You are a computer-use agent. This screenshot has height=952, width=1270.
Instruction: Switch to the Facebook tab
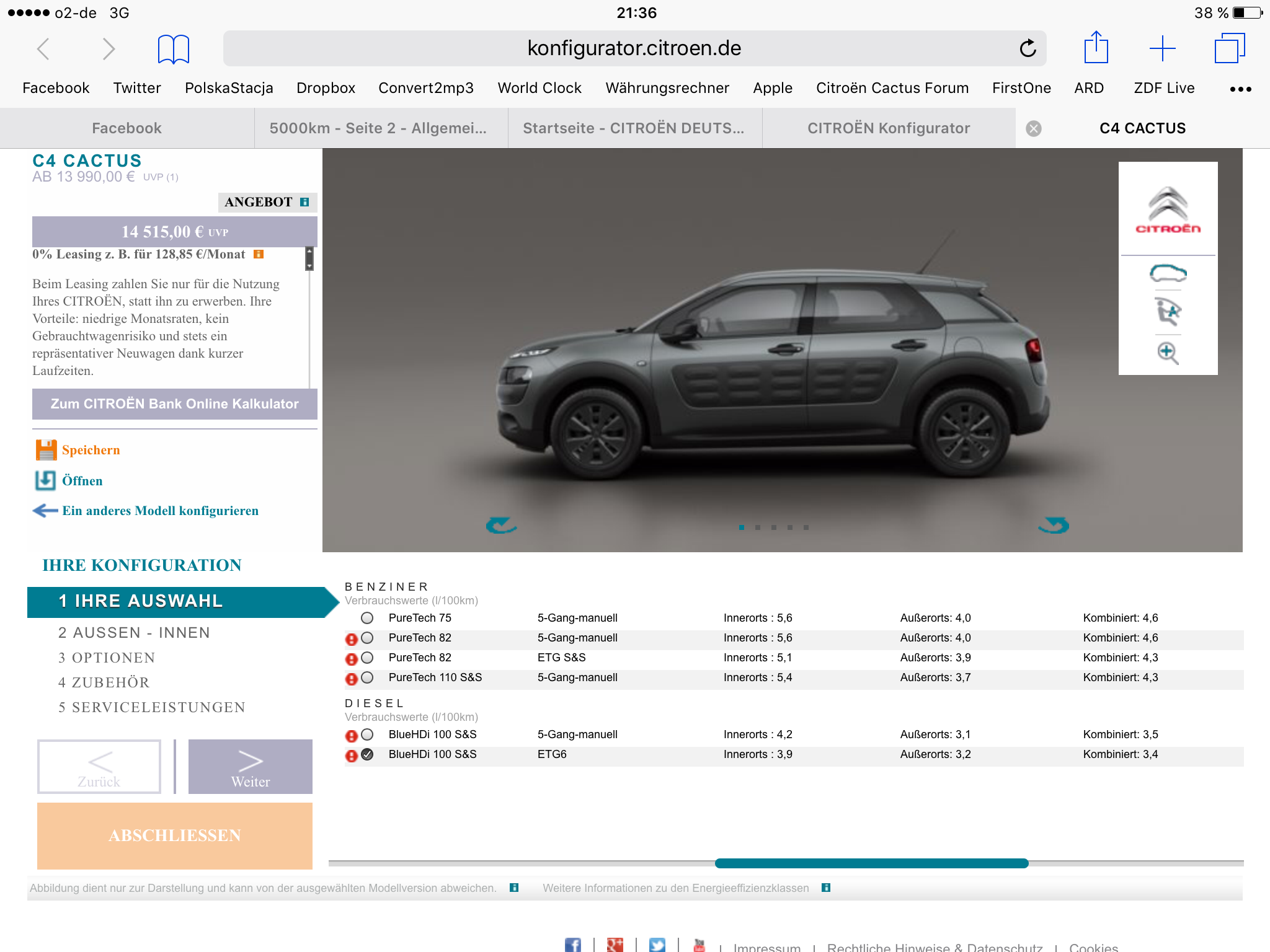pos(127,128)
